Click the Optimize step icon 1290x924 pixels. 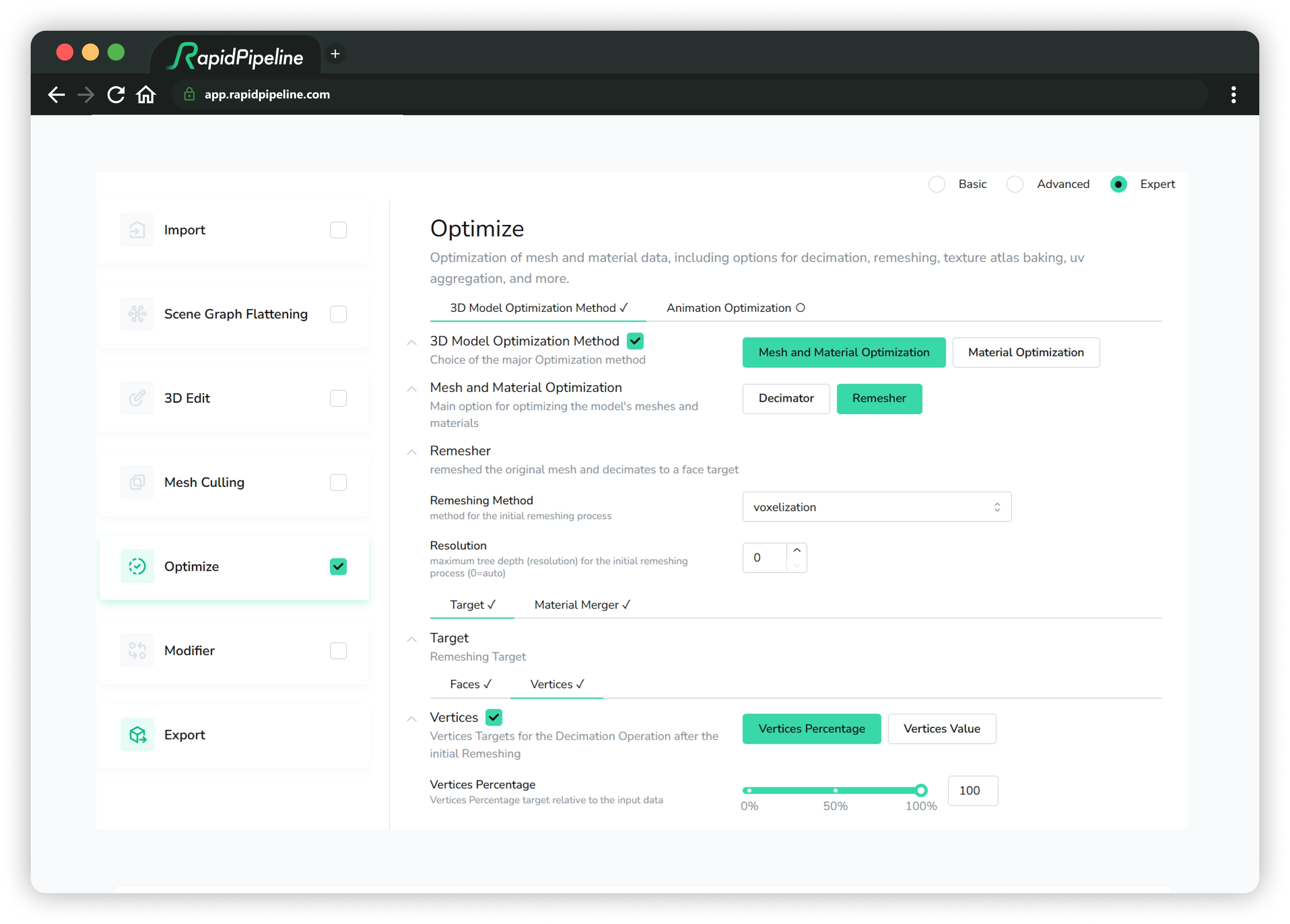point(137,567)
